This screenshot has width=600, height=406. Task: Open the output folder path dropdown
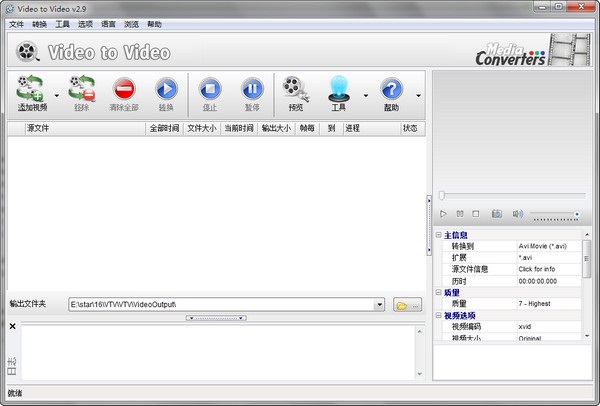coord(380,304)
